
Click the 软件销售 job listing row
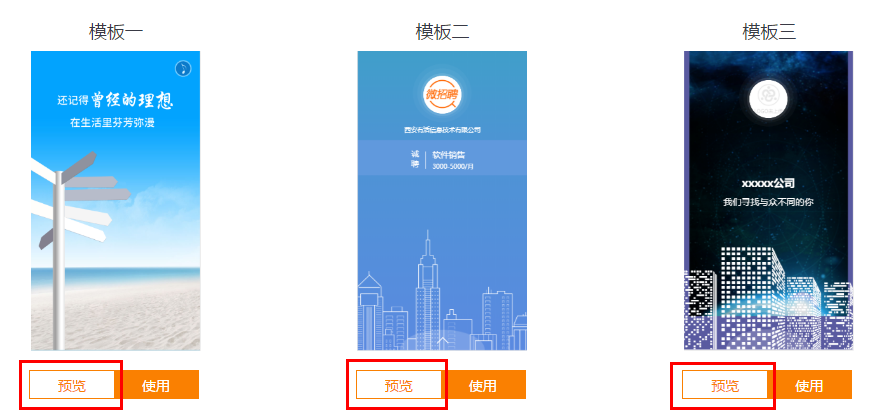[442, 158]
